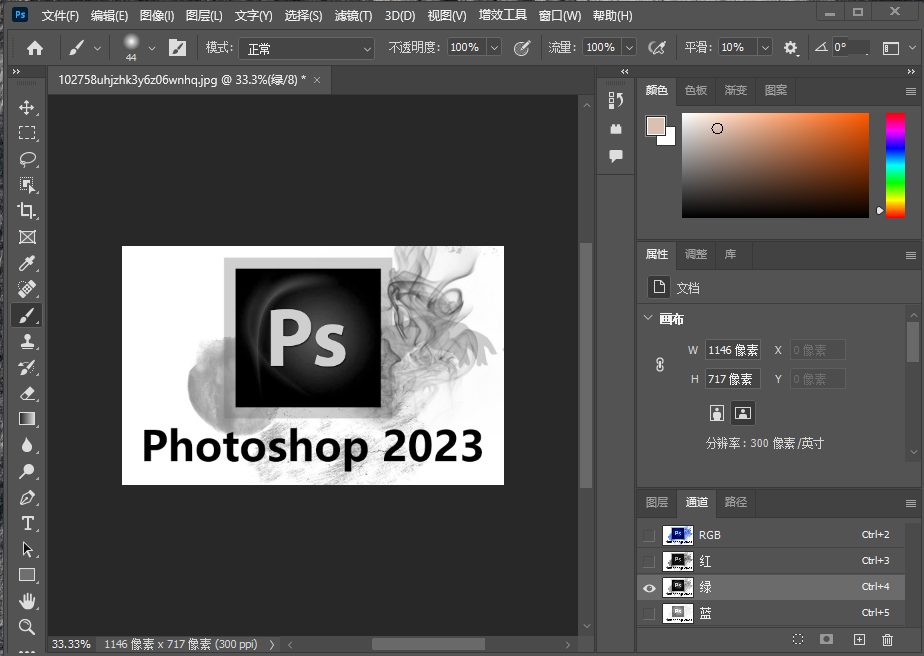Show the RGB composite channel
Screen dimensions: 924x656
pos(649,535)
